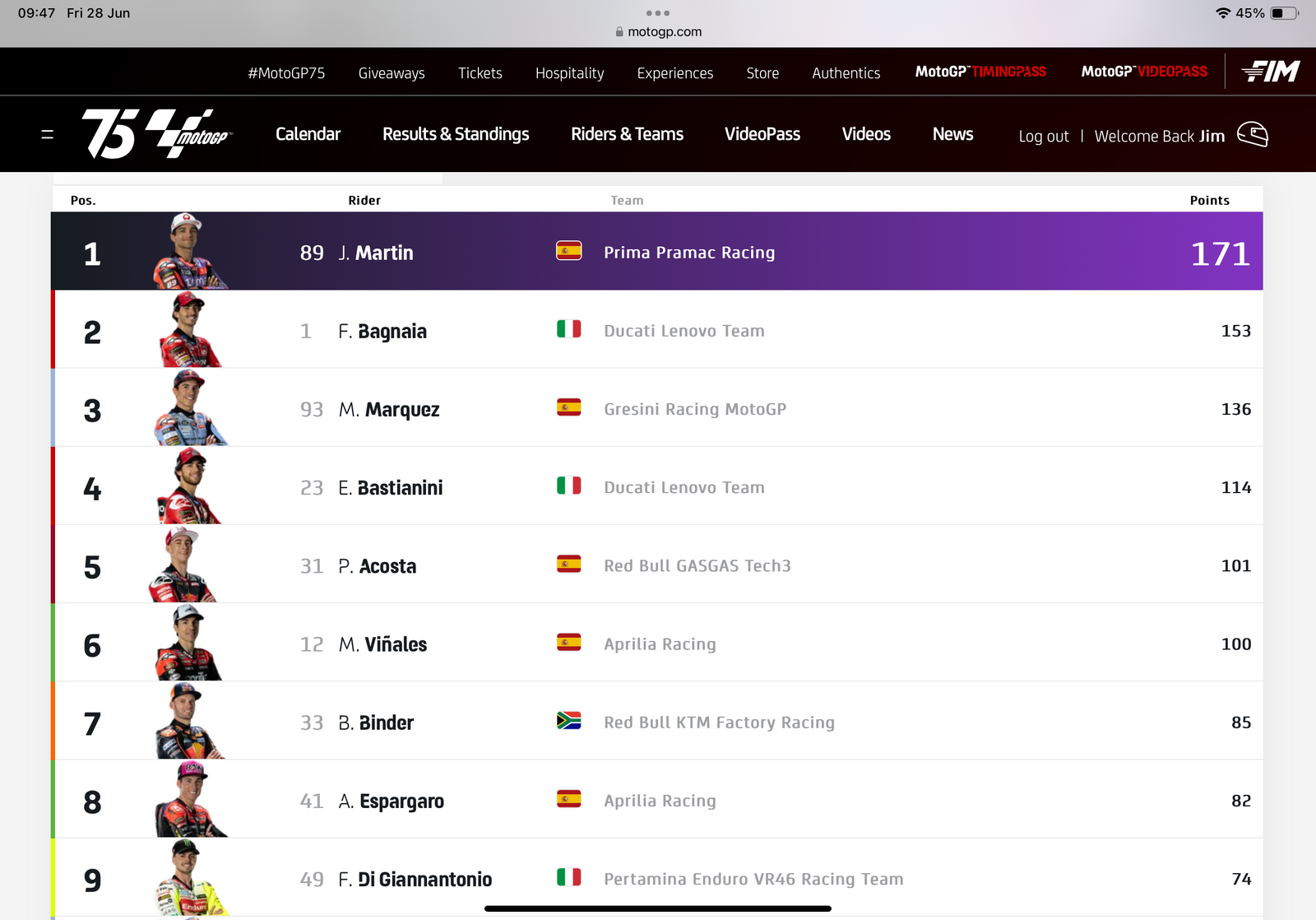Click the South African flag for Binder
The image size is (1316, 920).
click(569, 721)
